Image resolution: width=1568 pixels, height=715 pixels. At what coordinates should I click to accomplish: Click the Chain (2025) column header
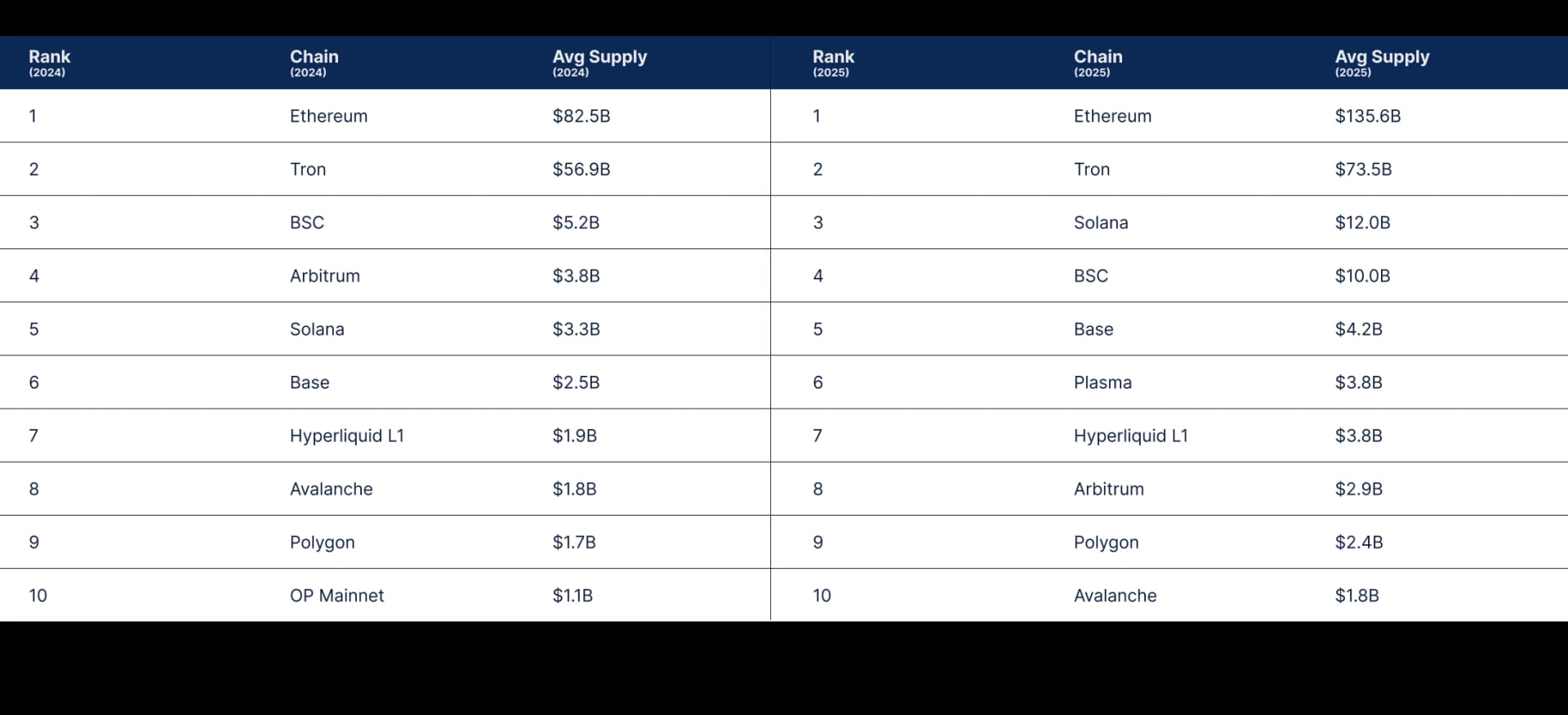(1098, 62)
